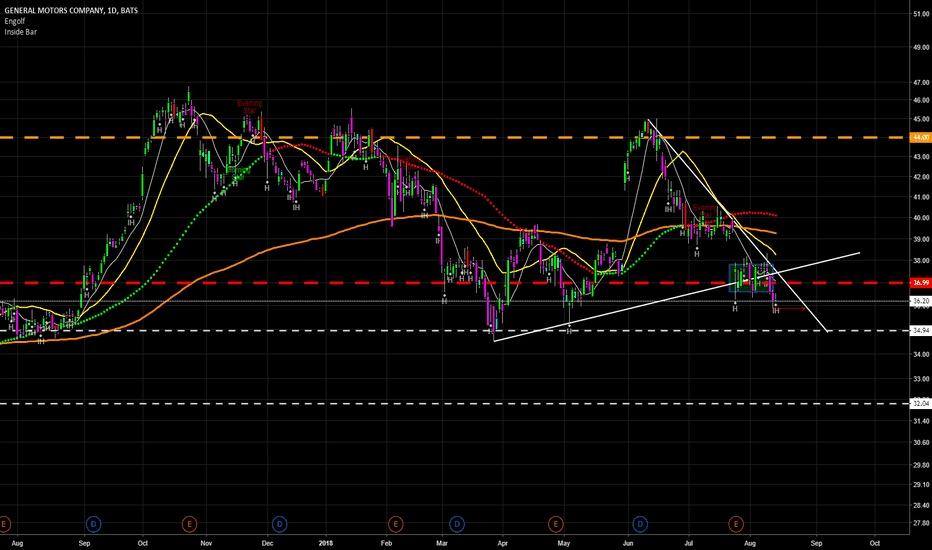Open the earnings marker just after Feb

pyautogui.click(x=395, y=524)
